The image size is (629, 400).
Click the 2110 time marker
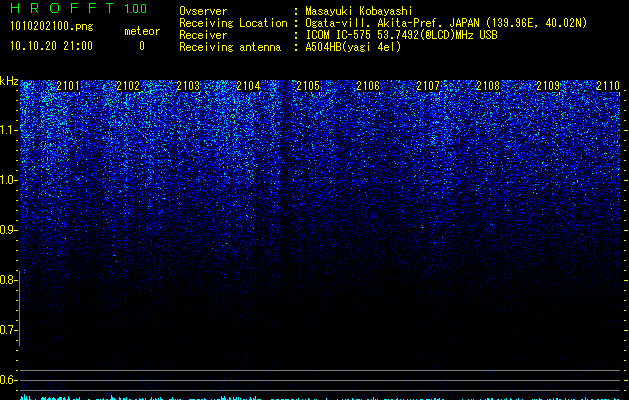coord(608,86)
